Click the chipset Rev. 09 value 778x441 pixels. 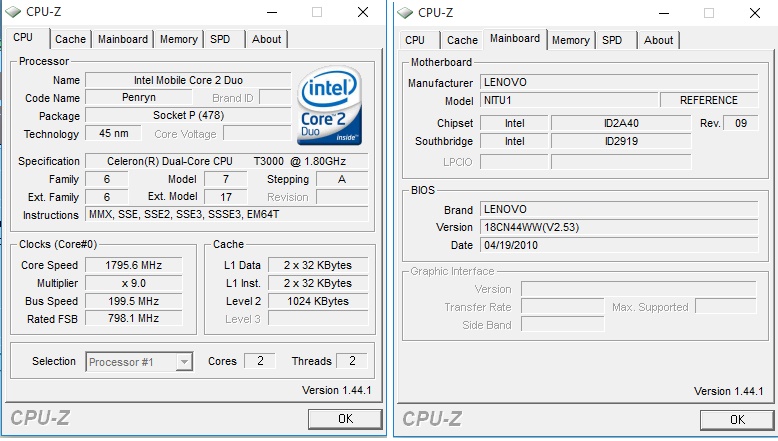coord(741,123)
